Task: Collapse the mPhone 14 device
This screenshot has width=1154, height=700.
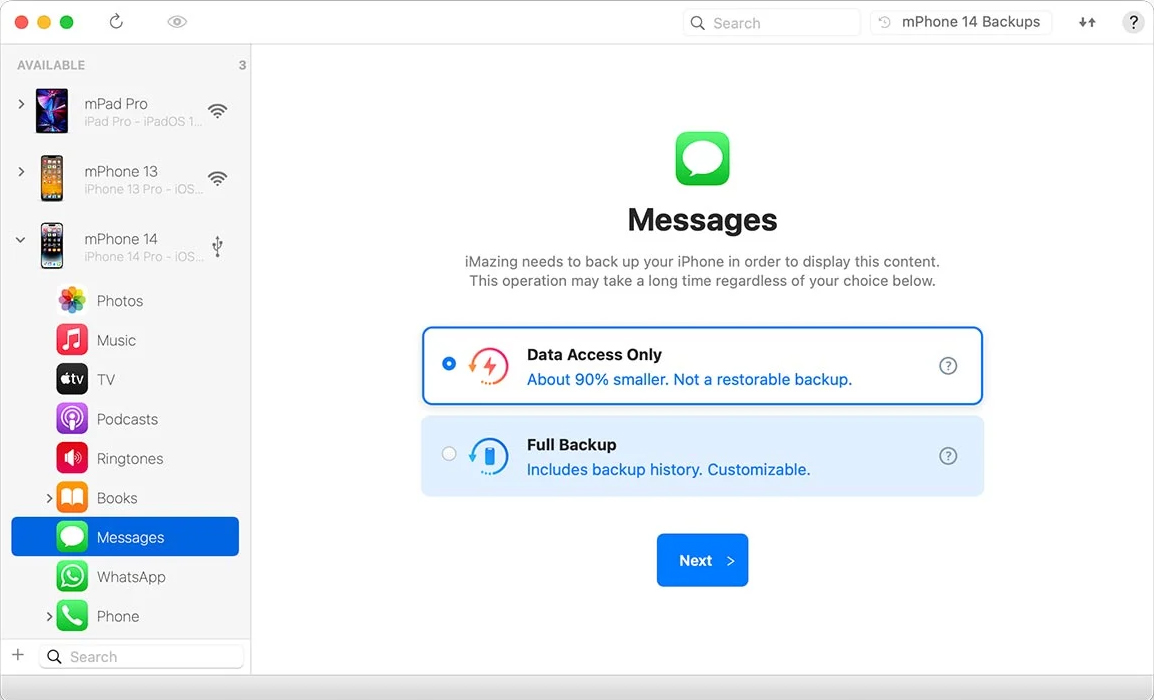Action: 21,240
